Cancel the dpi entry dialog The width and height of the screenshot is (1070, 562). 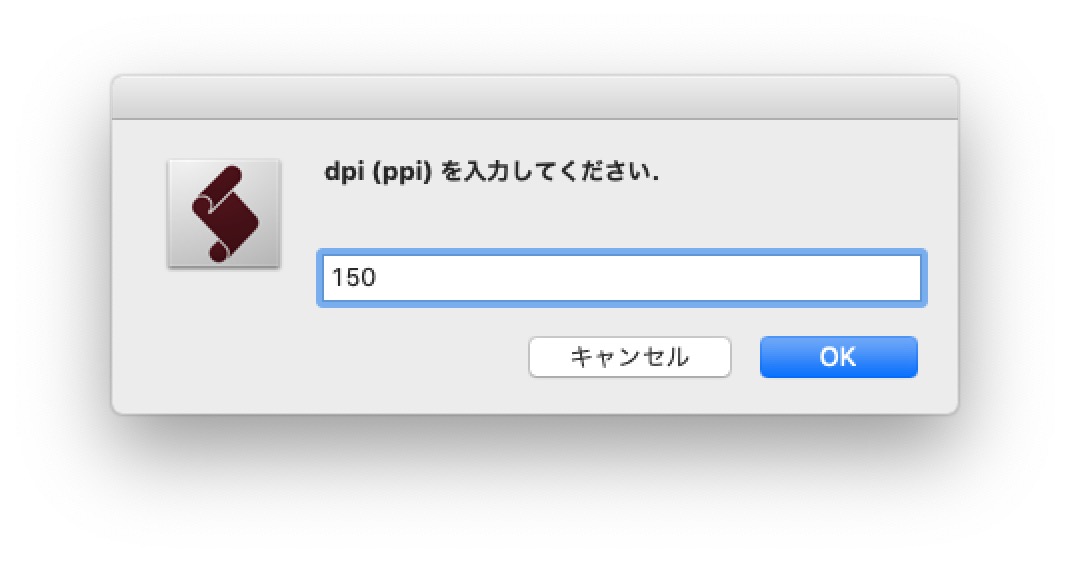click(x=630, y=357)
